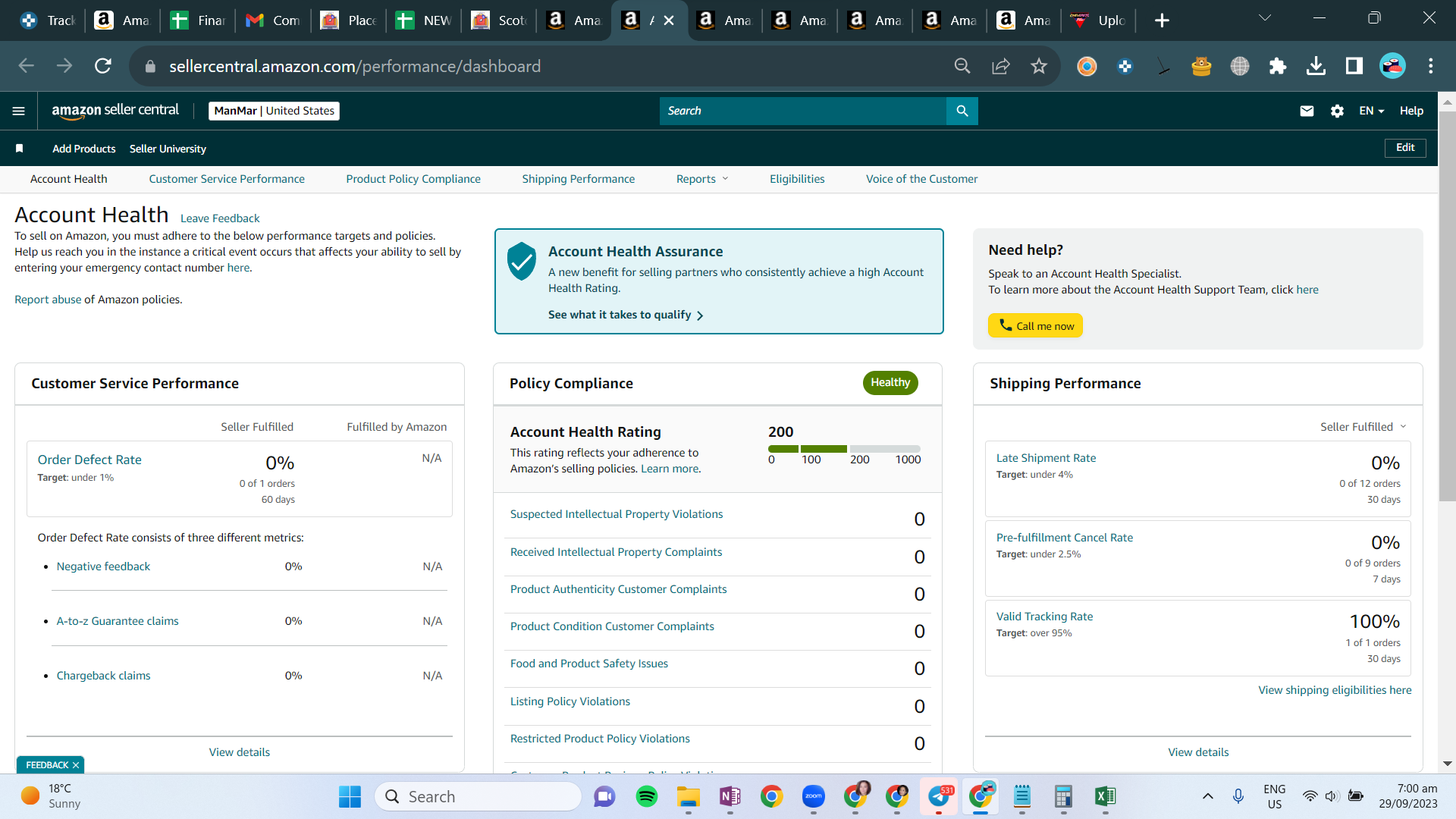Open Excel from the taskbar
Viewport: 1456px width, 819px height.
1105,796
